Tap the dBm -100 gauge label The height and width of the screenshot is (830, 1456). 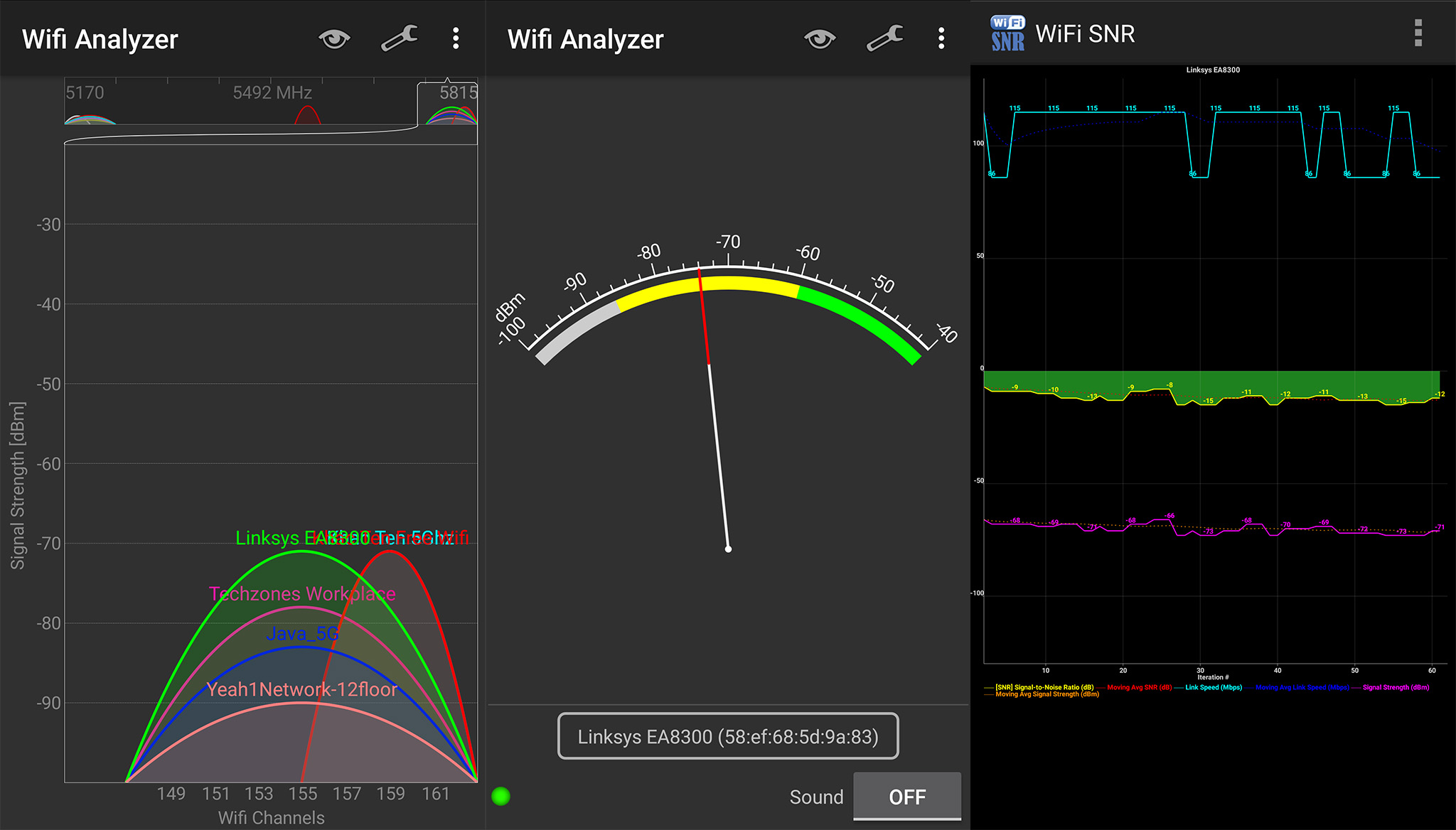510,318
